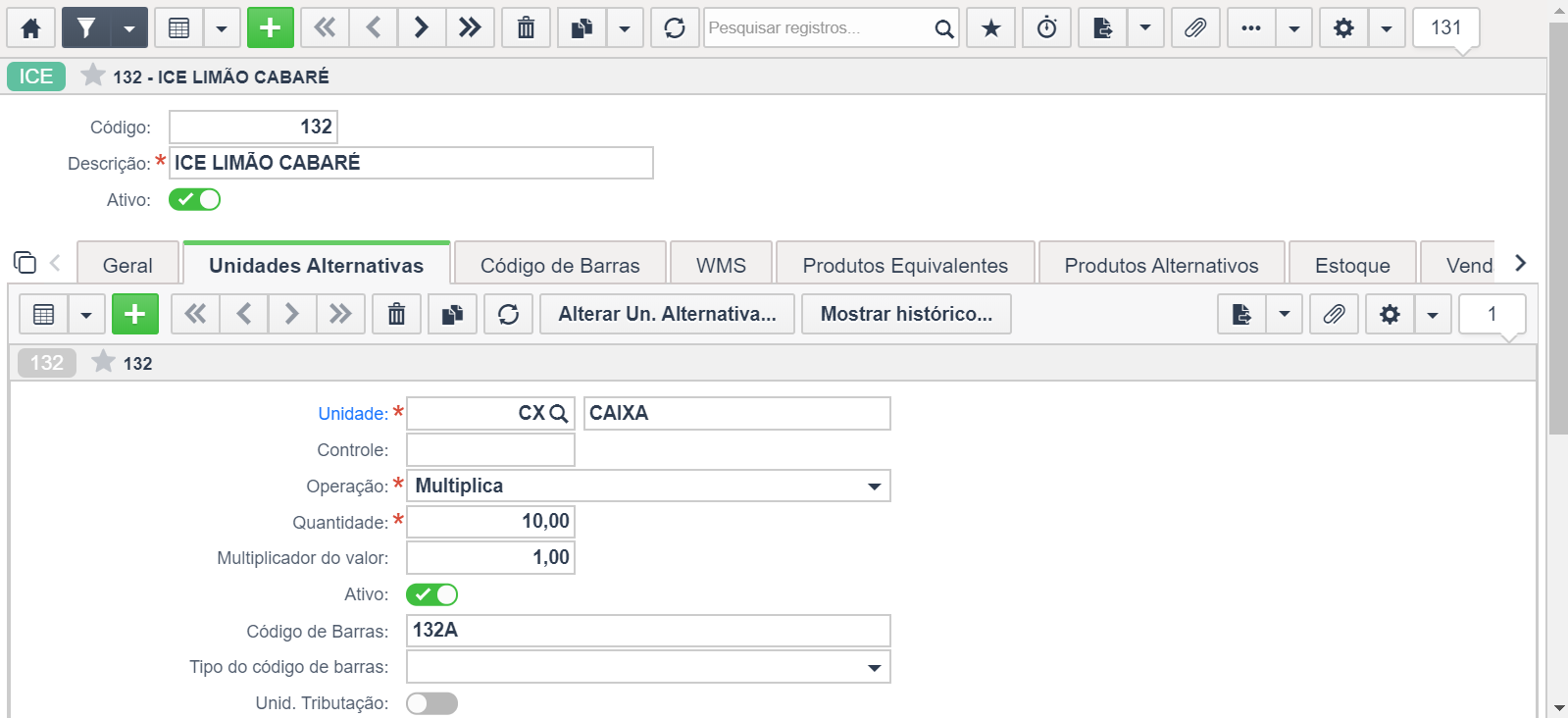This screenshot has width=1568, height=718.
Task: Refresh the alternative units list
Action: coord(508,314)
